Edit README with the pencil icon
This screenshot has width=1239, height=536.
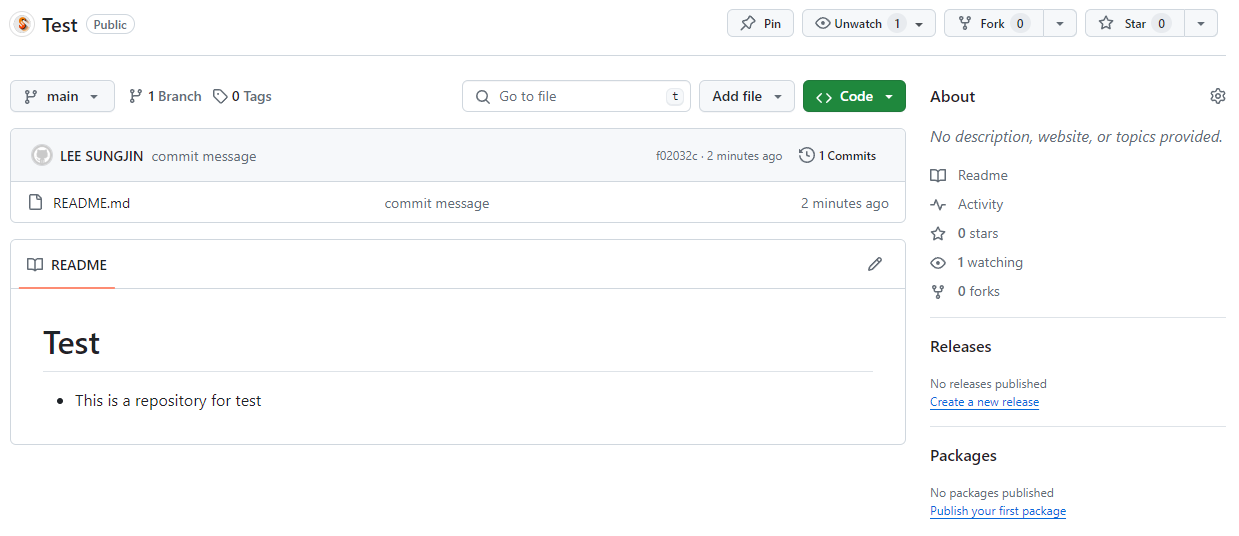pos(875,264)
